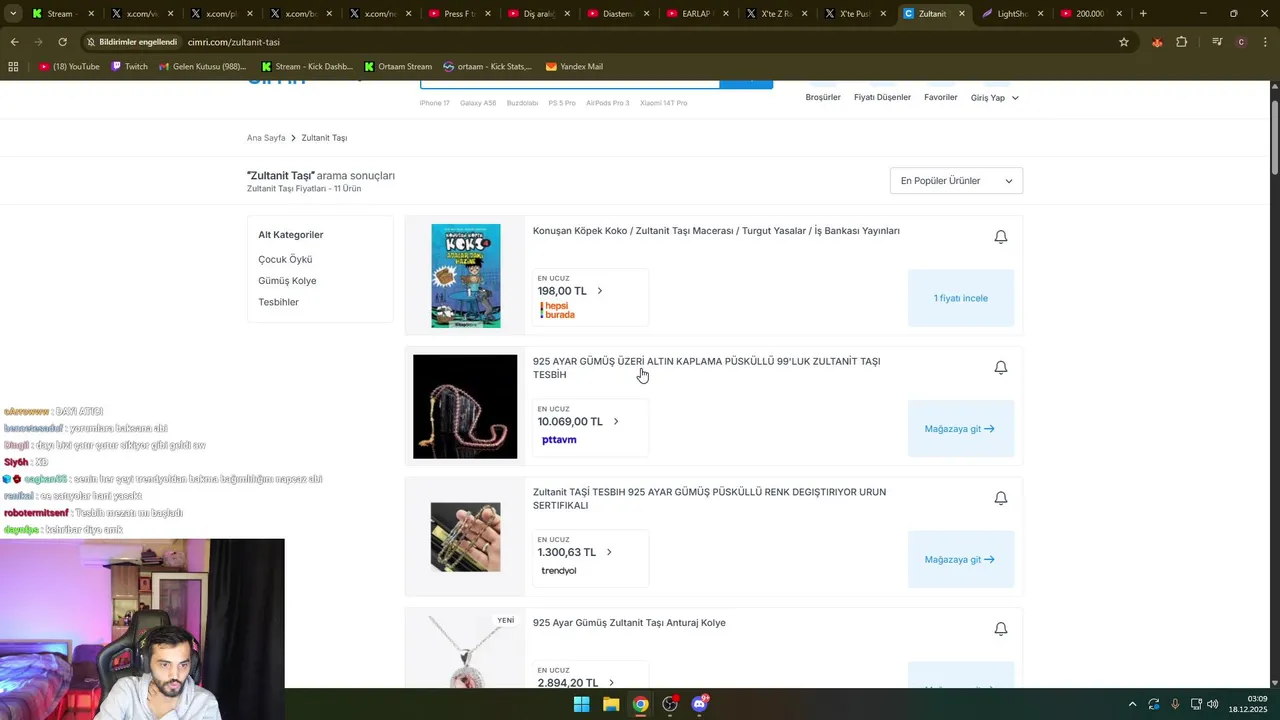This screenshot has width=1280, height=720.
Task: Go back to previous page
Action: [14, 42]
